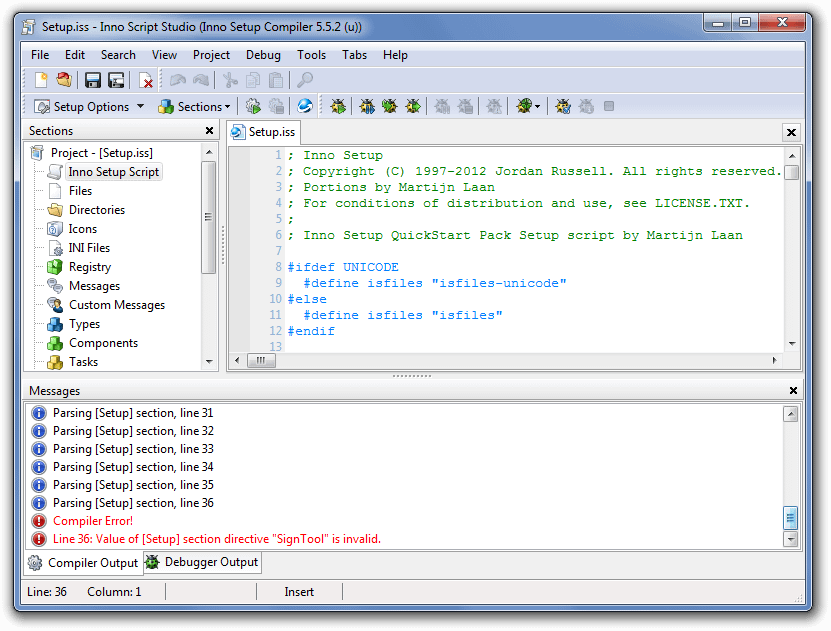Switch to the Debugger Output tab
Image resolution: width=831 pixels, height=631 pixels.
click(202, 562)
